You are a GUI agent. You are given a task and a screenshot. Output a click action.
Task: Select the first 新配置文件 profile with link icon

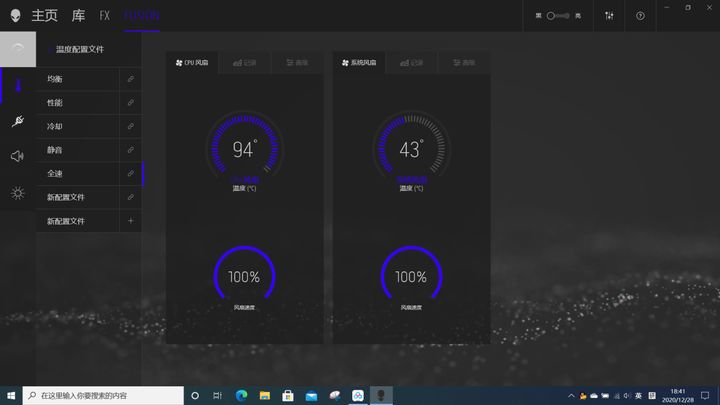[x=77, y=197]
